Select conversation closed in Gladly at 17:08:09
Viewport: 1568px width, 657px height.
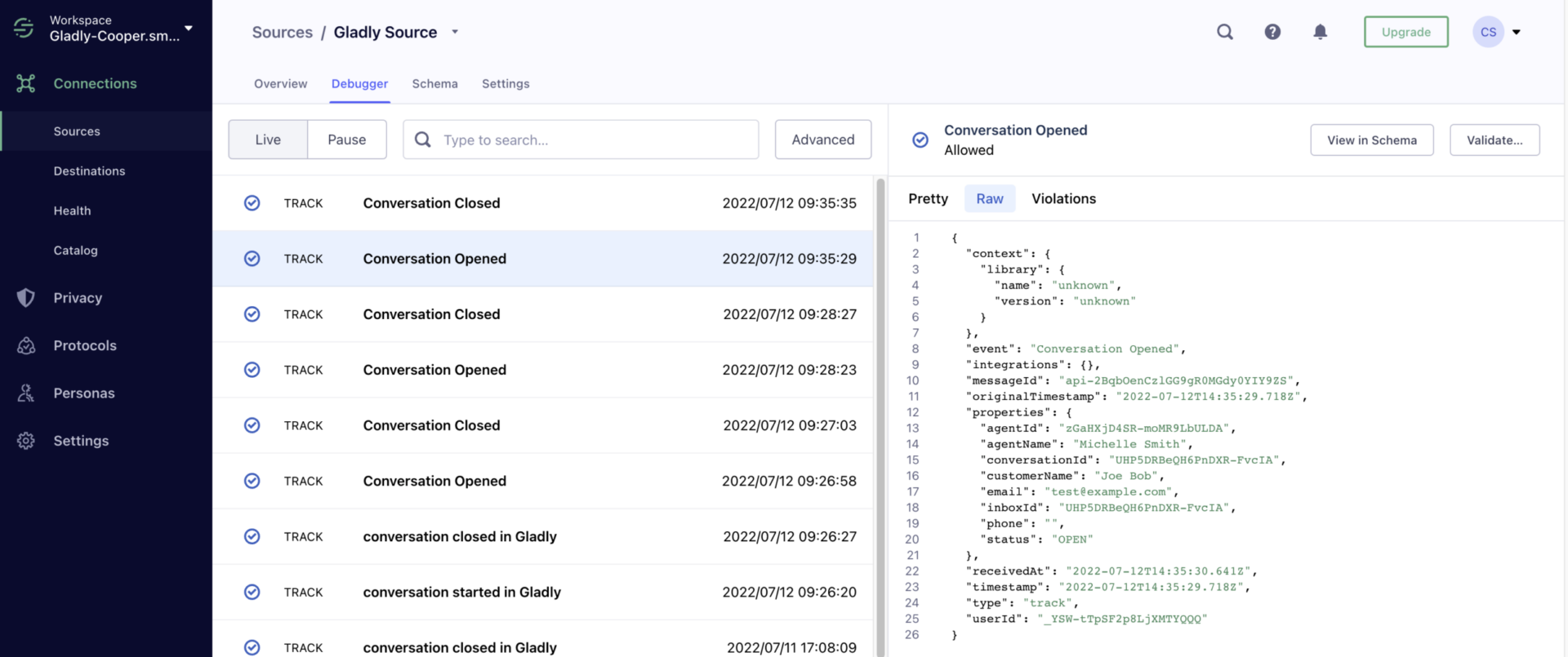[543, 638]
